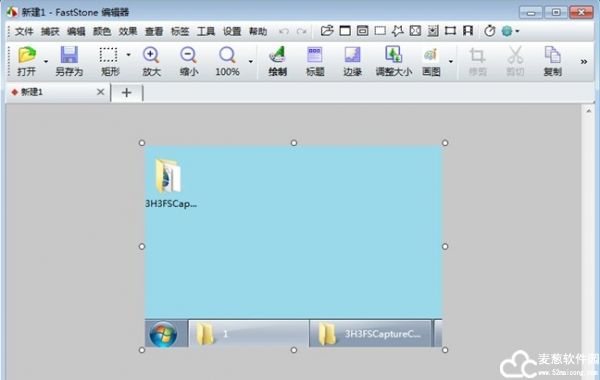Viewport: 600px width, 380px height.
Task: Click the 复制 (Copy) icon
Action: [553, 55]
